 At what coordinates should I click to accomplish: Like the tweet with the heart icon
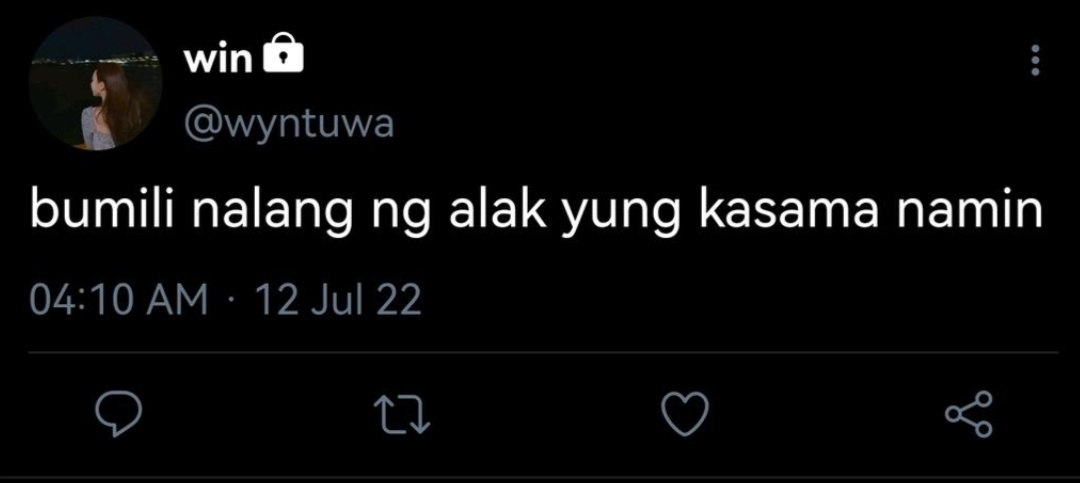[x=685, y=414]
